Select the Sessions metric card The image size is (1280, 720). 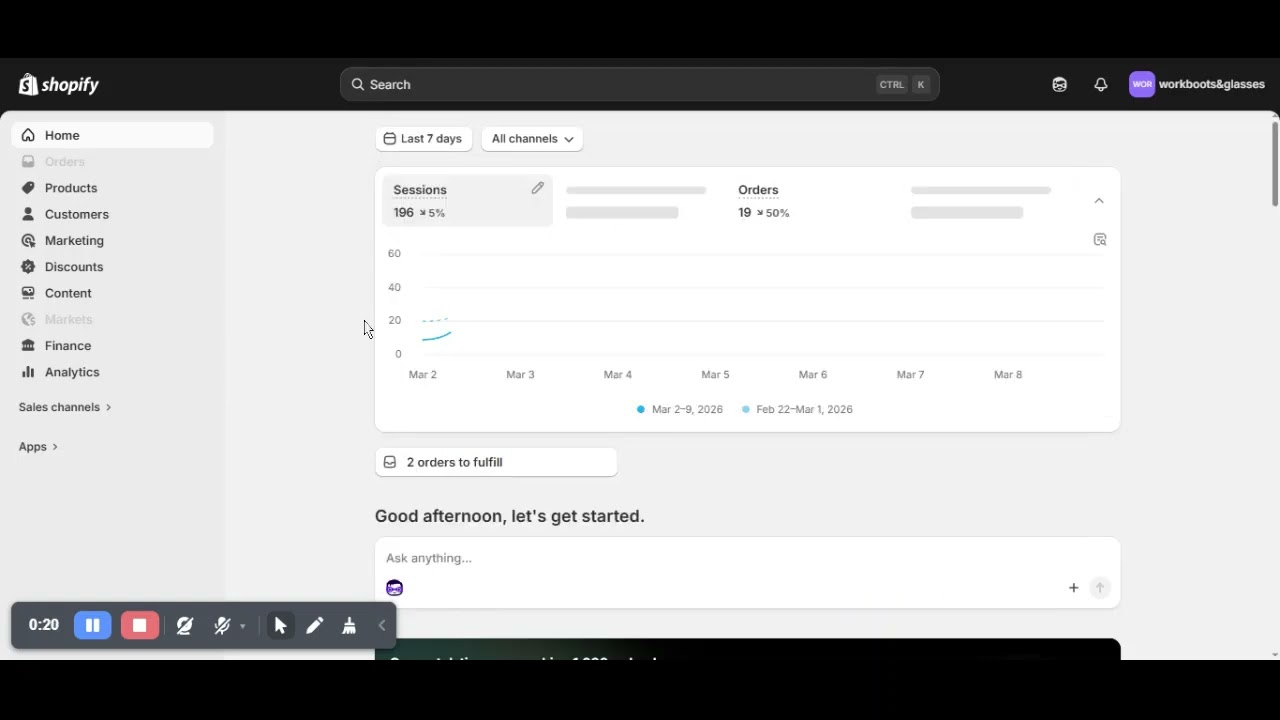[x=467, y=201]
